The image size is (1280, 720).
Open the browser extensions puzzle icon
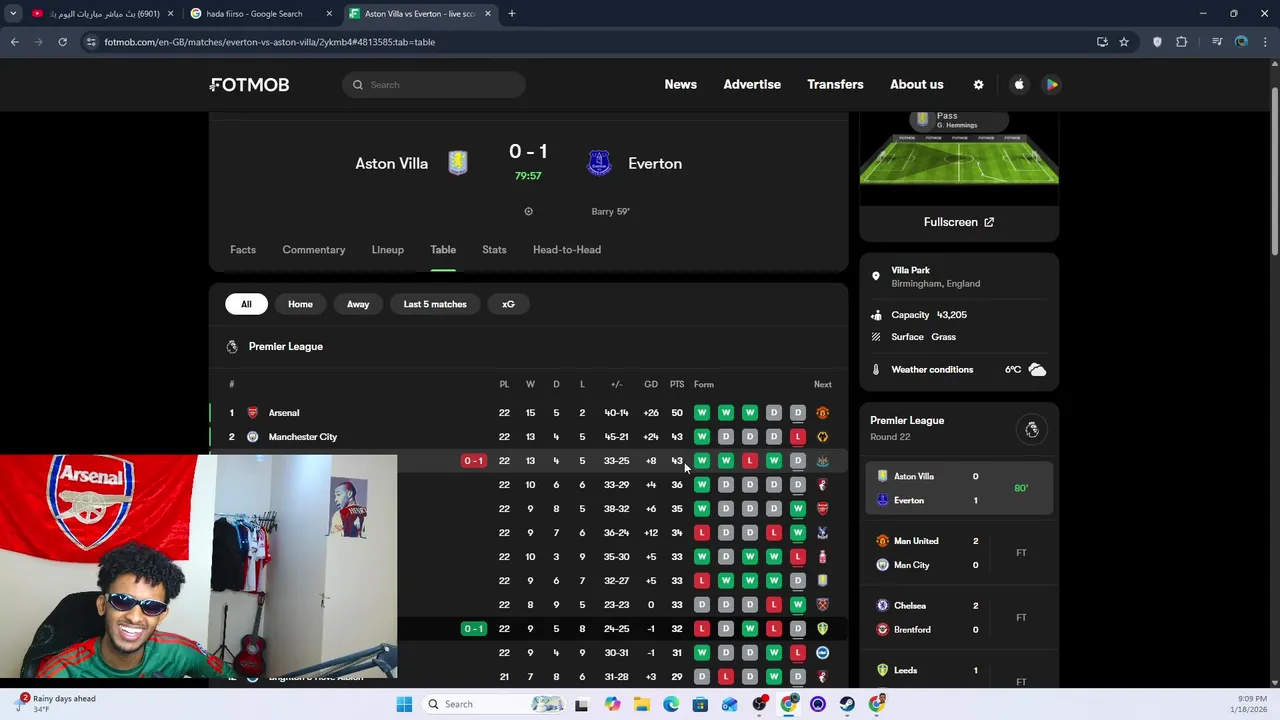(x=1182, y=42)
